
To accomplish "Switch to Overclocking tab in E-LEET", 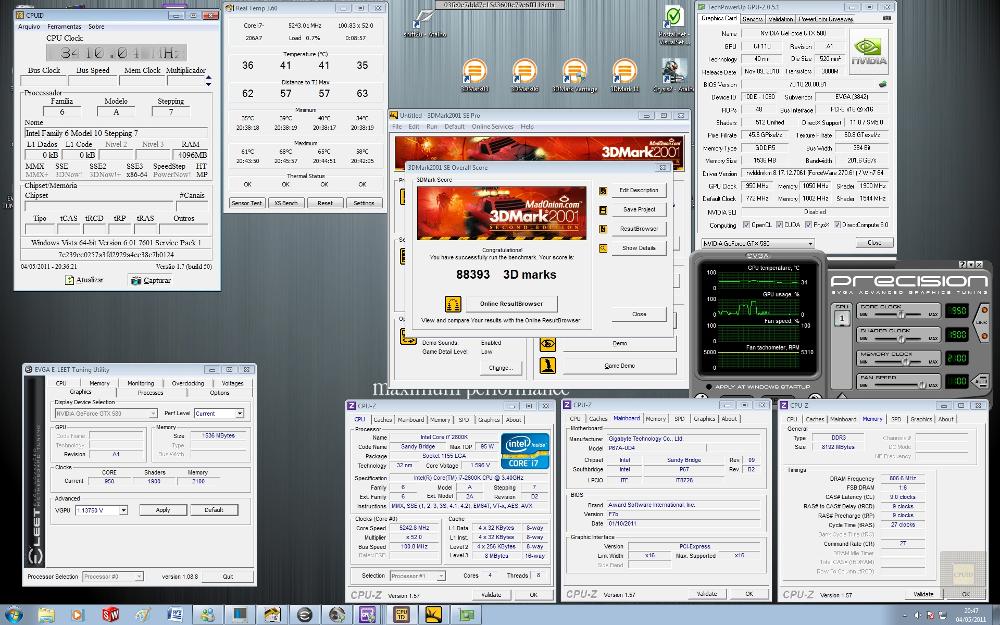I will [x=188, y=383].
